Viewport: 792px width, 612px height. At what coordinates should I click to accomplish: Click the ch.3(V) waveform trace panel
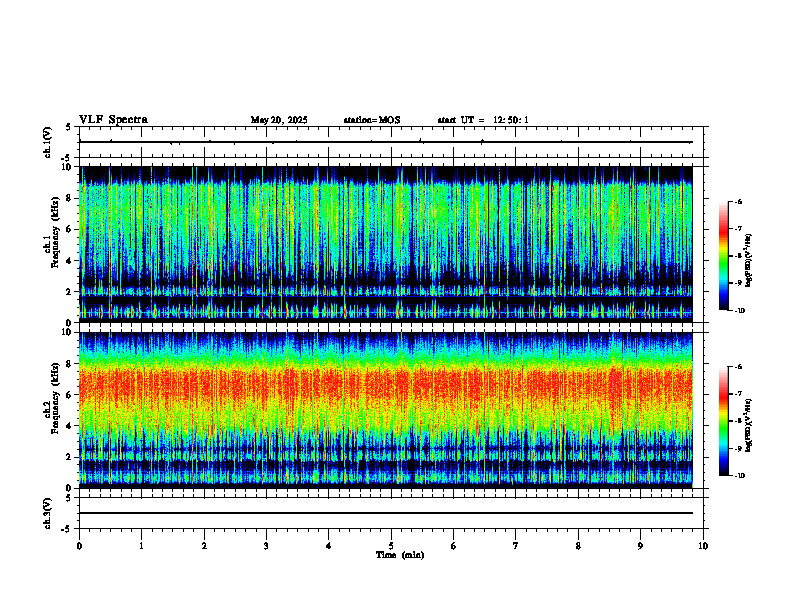pos(391,513)
